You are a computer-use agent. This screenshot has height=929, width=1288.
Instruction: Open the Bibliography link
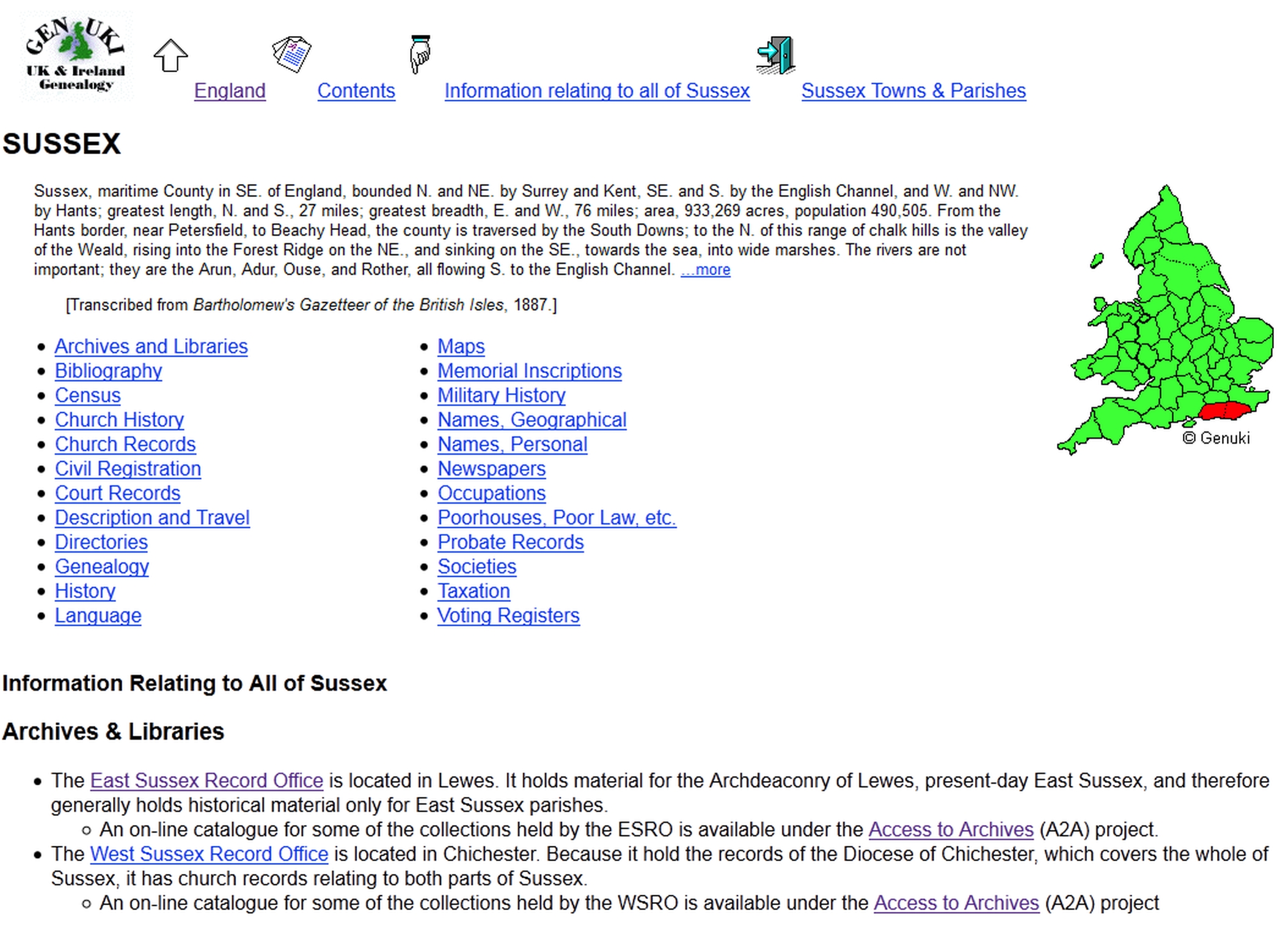tap(108, 371)
